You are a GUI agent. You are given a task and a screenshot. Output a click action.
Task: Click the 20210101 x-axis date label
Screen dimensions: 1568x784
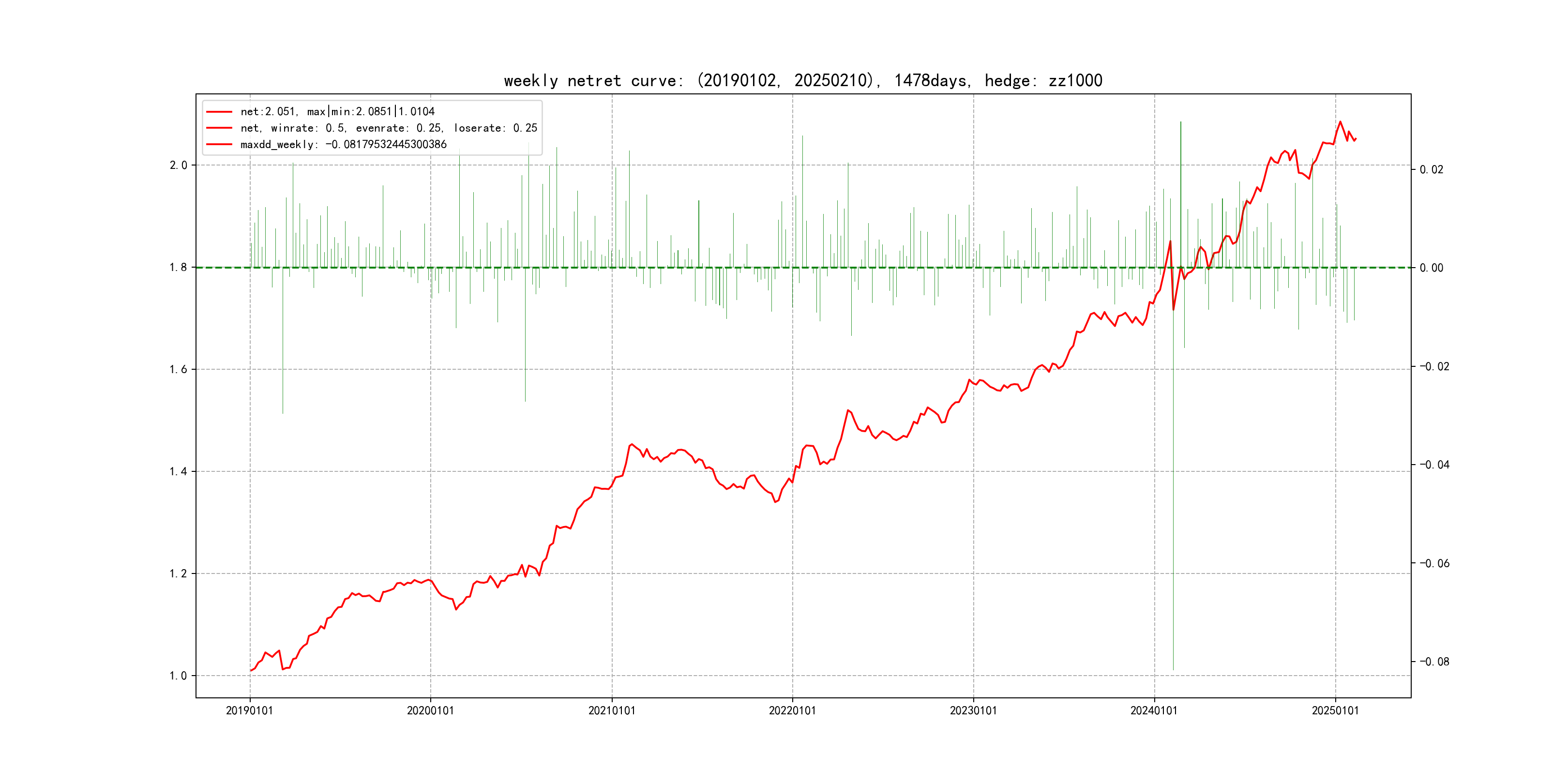click(x=612, y=711)
